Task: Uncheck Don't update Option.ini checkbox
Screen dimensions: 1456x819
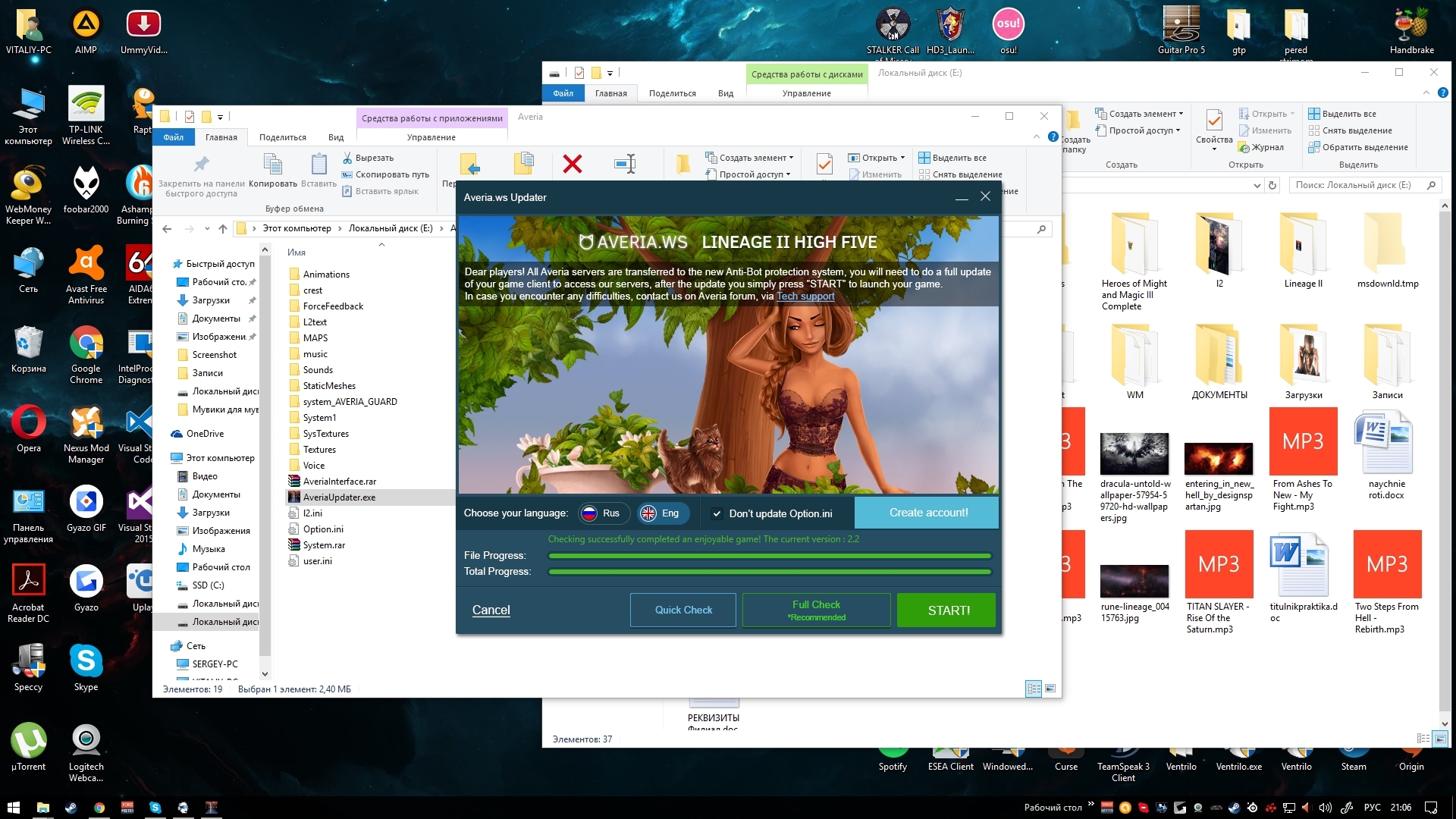Action: (x=717, y=513)
